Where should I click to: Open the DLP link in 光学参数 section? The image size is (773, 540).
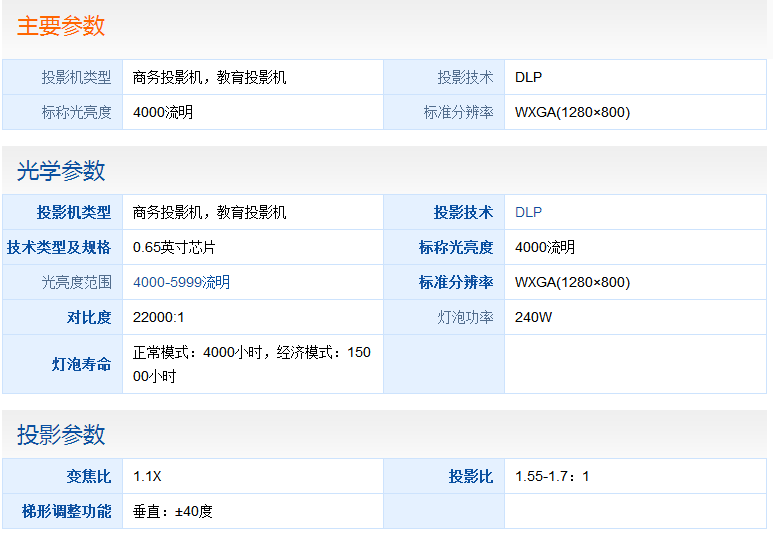528,212
